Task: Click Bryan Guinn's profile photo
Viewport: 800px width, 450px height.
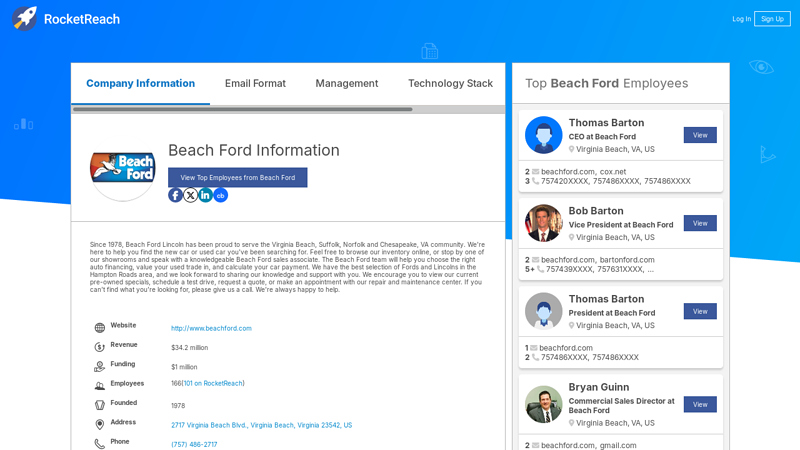Action: pos(543,404)
